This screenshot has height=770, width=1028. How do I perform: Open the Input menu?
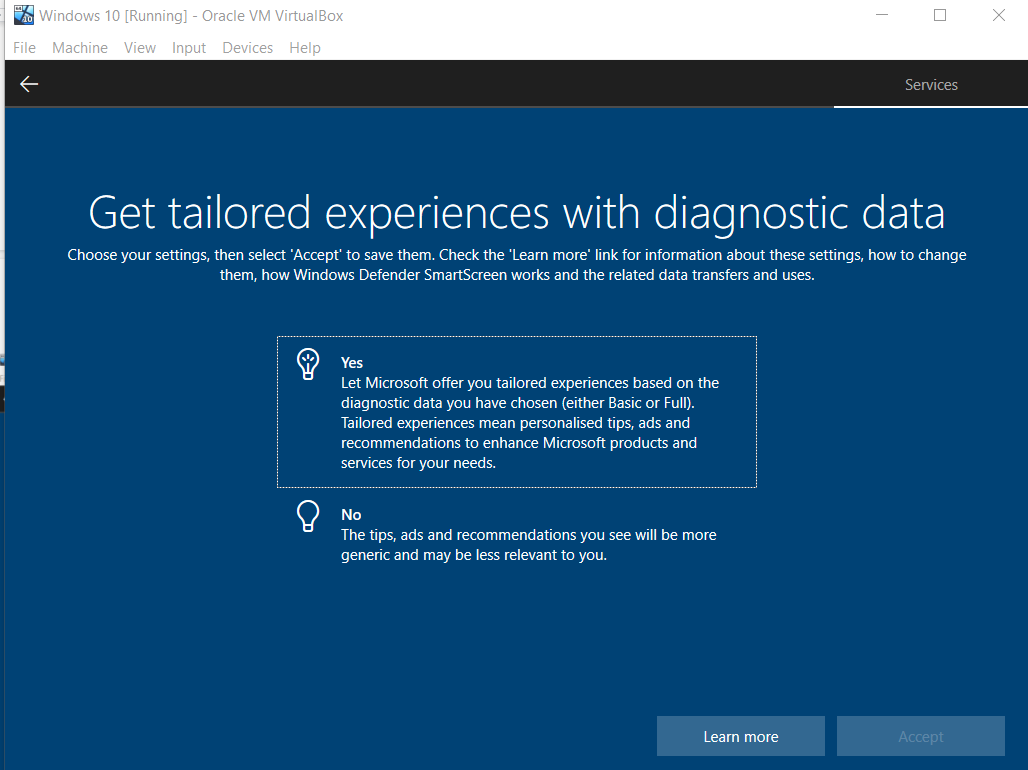tap(189, 48)
